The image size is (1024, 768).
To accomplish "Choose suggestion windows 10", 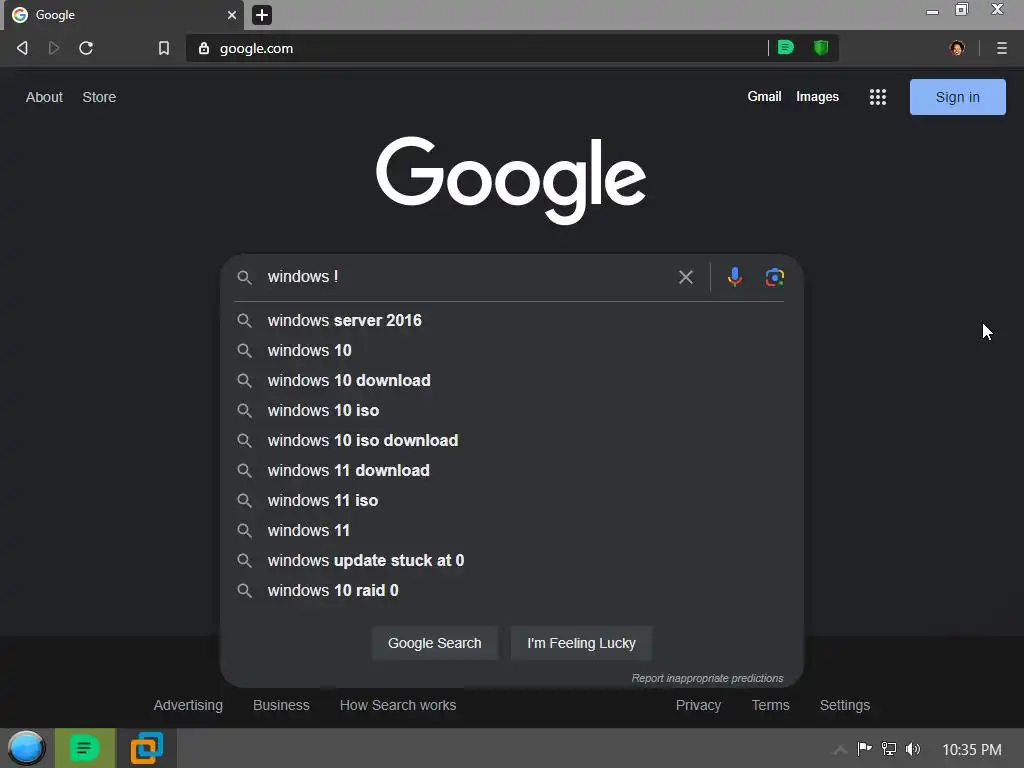I will point(511,351).
